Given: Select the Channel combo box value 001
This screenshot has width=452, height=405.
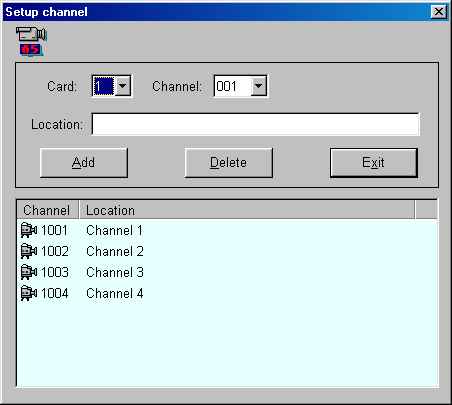Looking at the screenshot, I should (232, 86).
